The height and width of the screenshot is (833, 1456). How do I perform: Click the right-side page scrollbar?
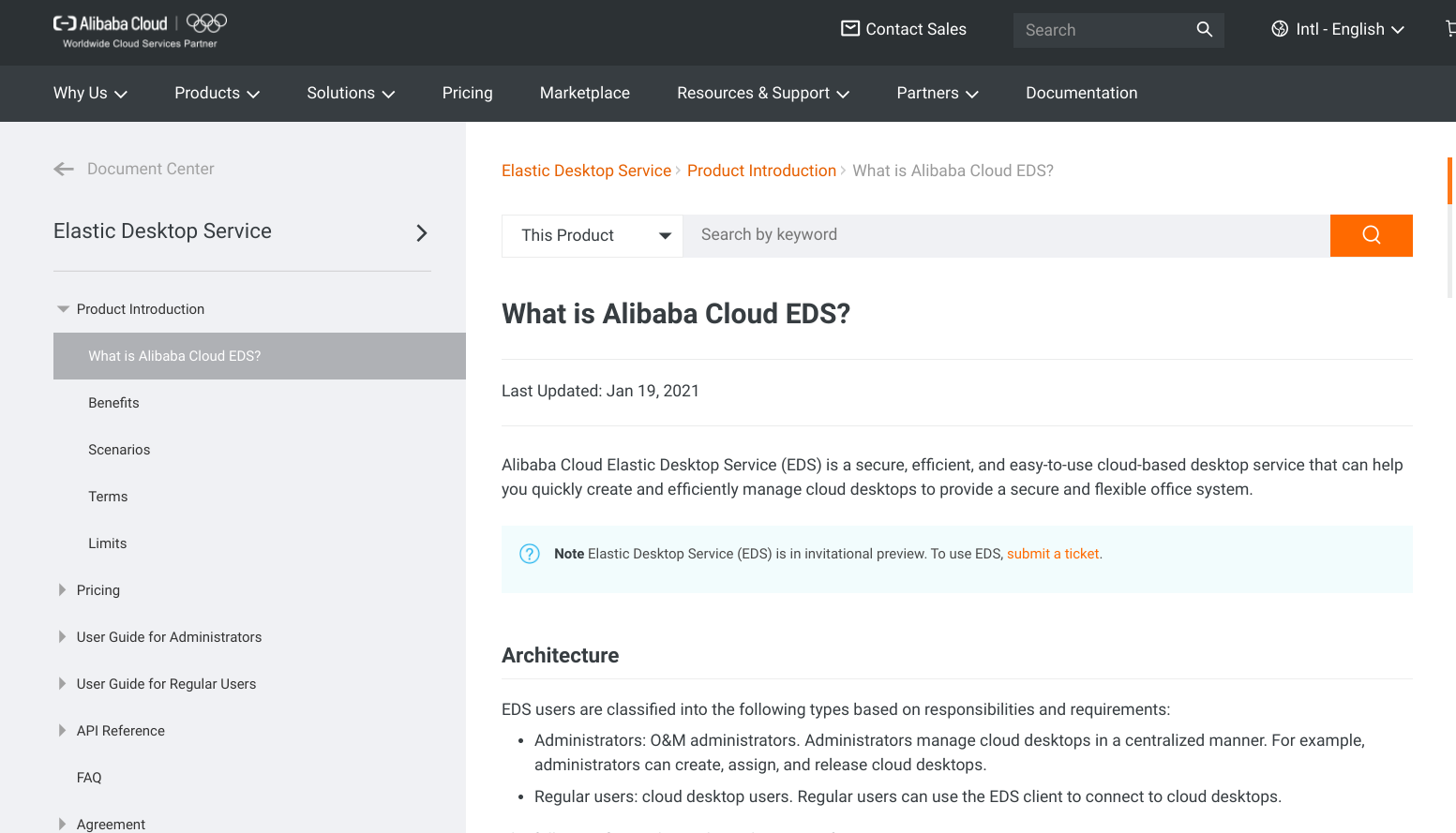(1451, 180)
